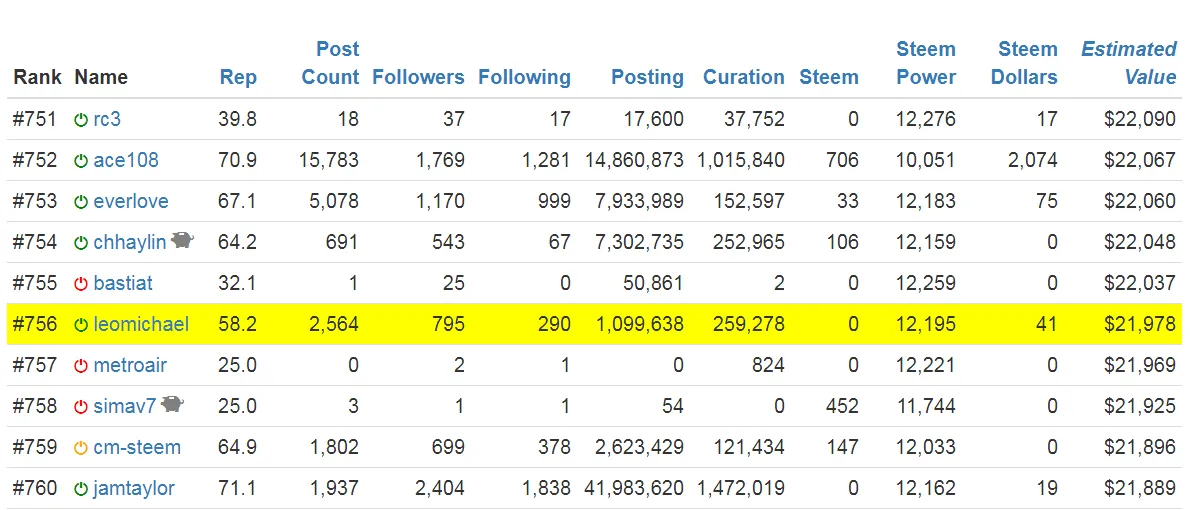
Task: Click curation value 1,472,019
Action: point(741,489)
